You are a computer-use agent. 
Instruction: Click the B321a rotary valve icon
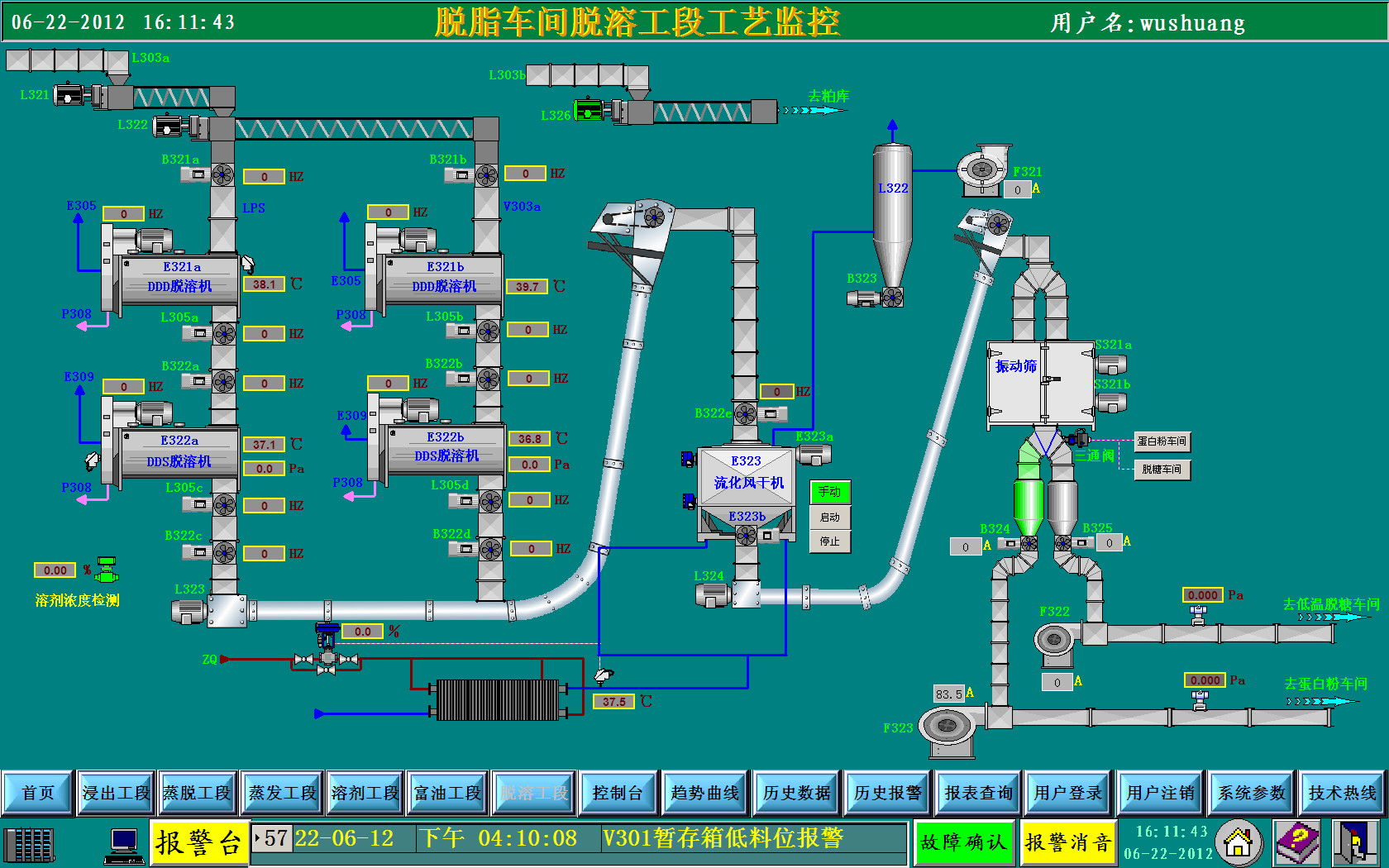222,174
